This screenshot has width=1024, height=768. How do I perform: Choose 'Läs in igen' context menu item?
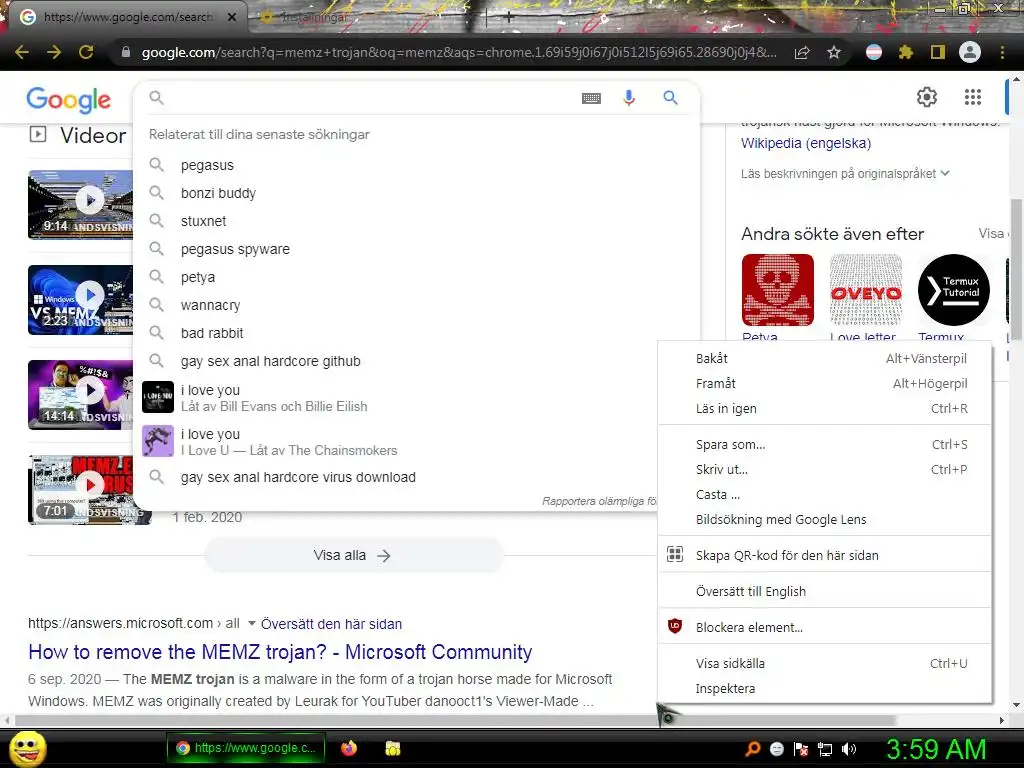click(825, 409)
